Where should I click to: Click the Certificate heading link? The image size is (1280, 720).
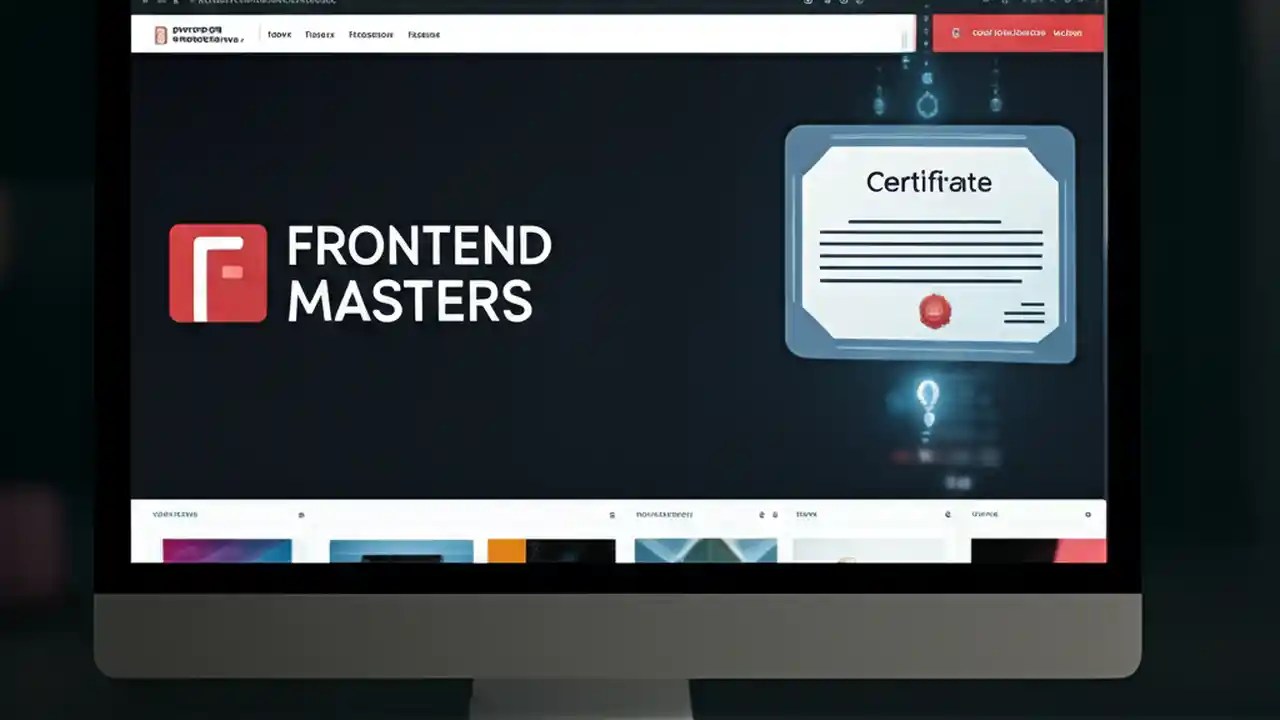click(x=928, y=182)
